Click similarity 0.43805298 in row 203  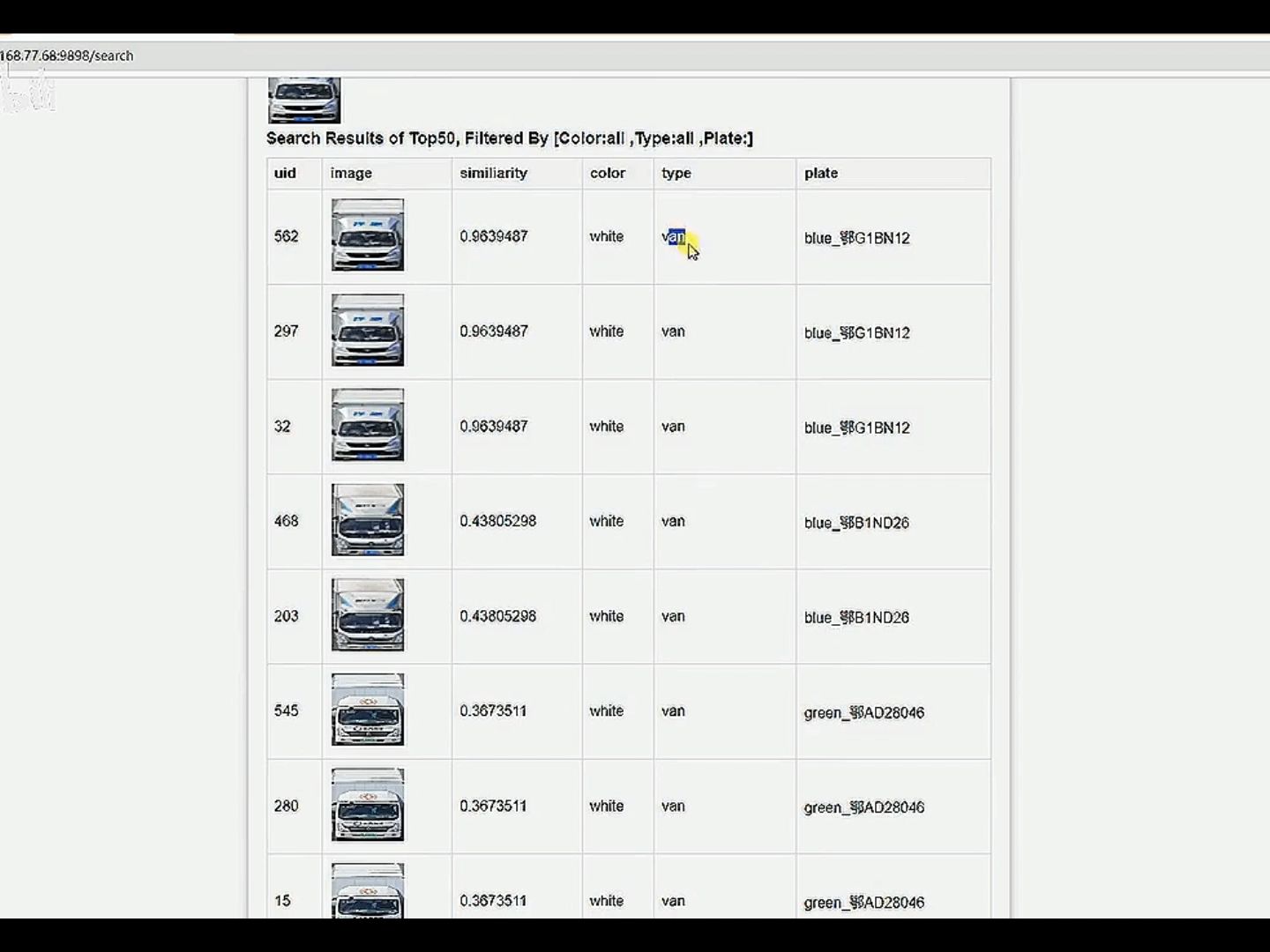click(497, 616)
